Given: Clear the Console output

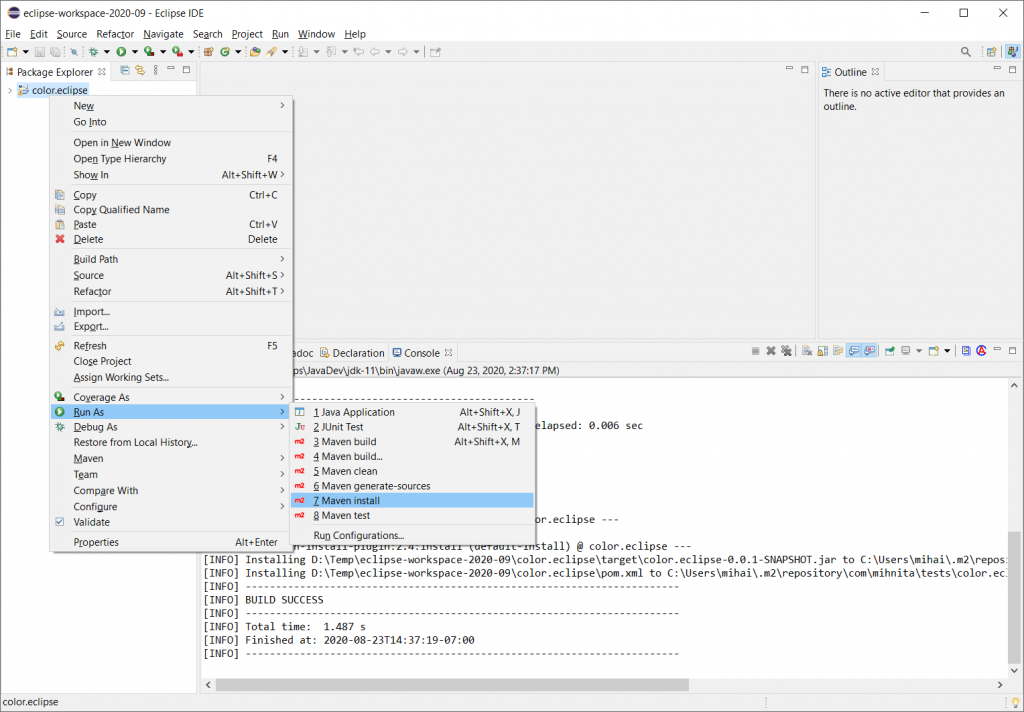Looking at the screenshot, I should 807,350.
